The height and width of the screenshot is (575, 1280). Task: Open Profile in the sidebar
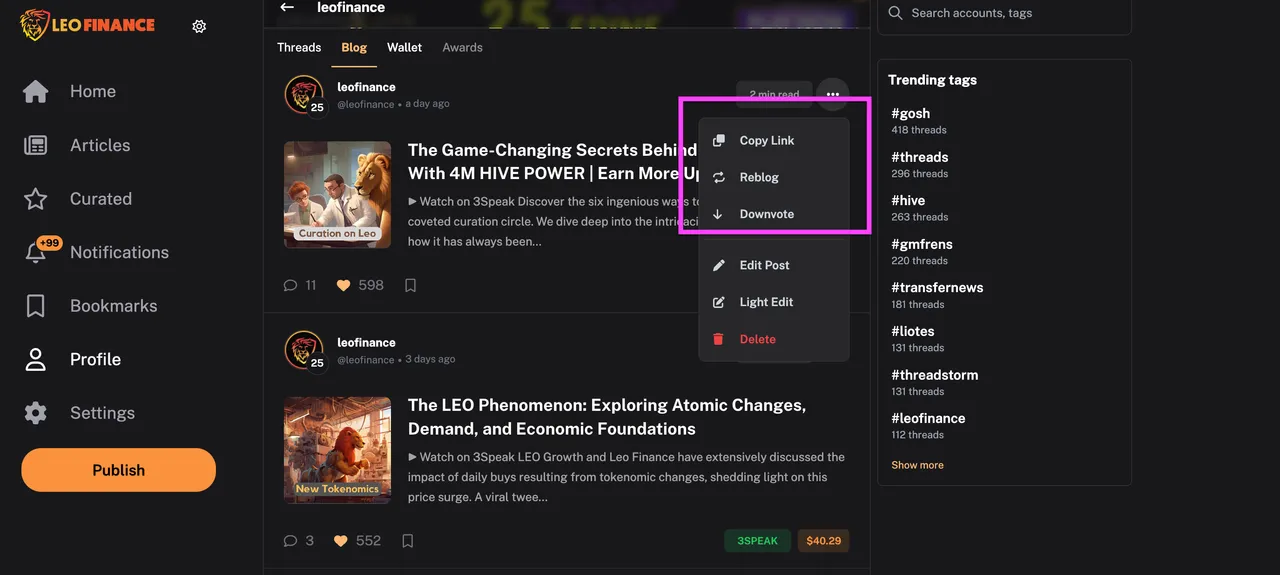[95, 359]
